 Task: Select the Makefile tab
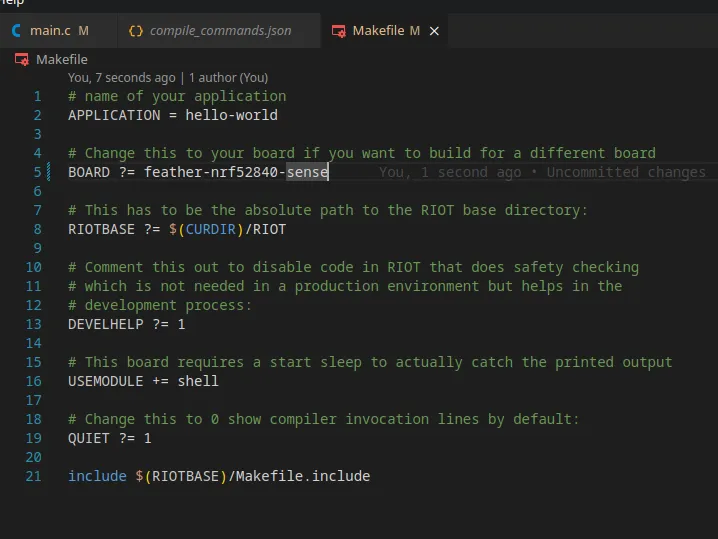(385, 31)
